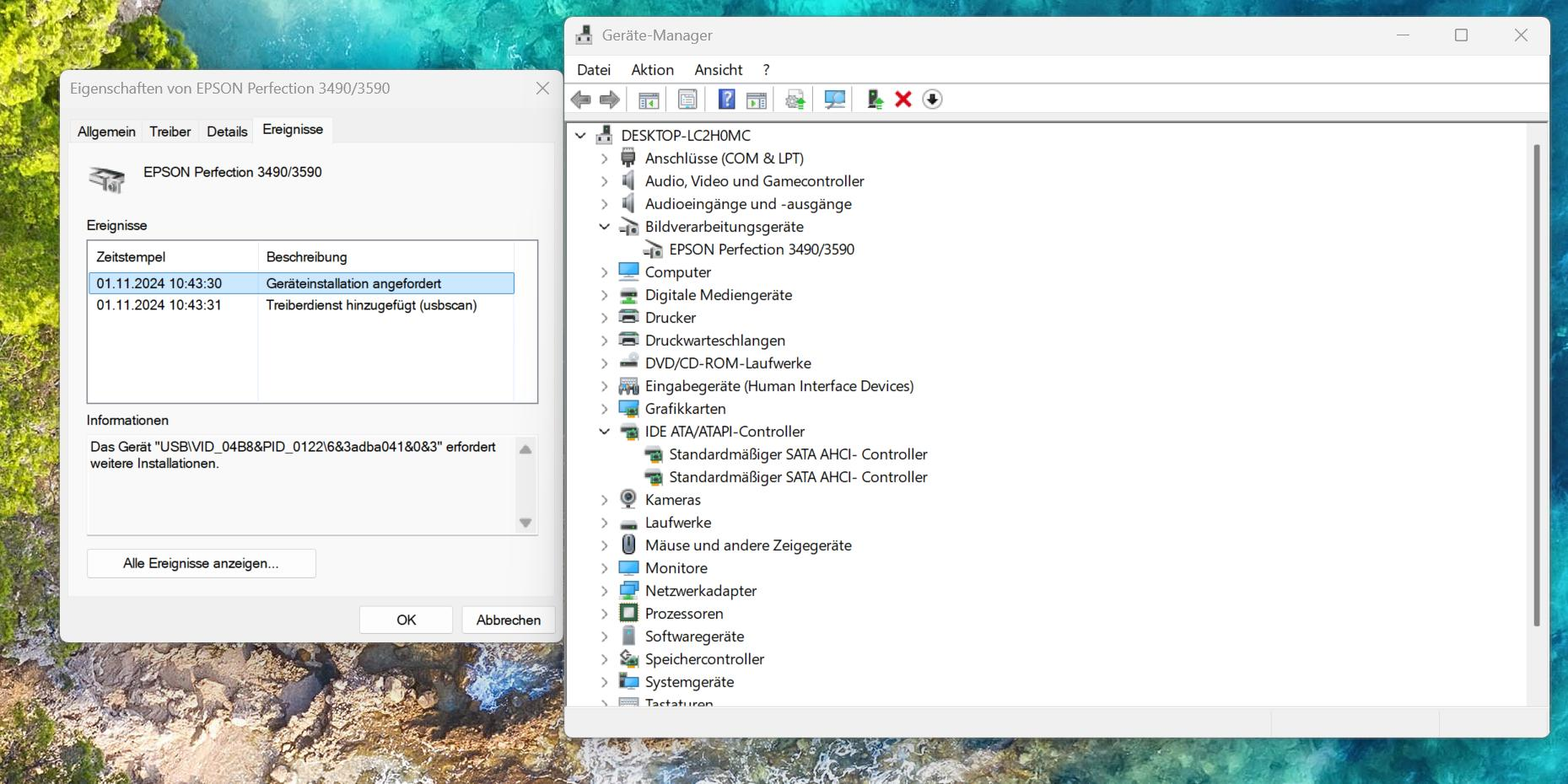
Task: Switch to the Allgemein tab
Action: point(106,132)
